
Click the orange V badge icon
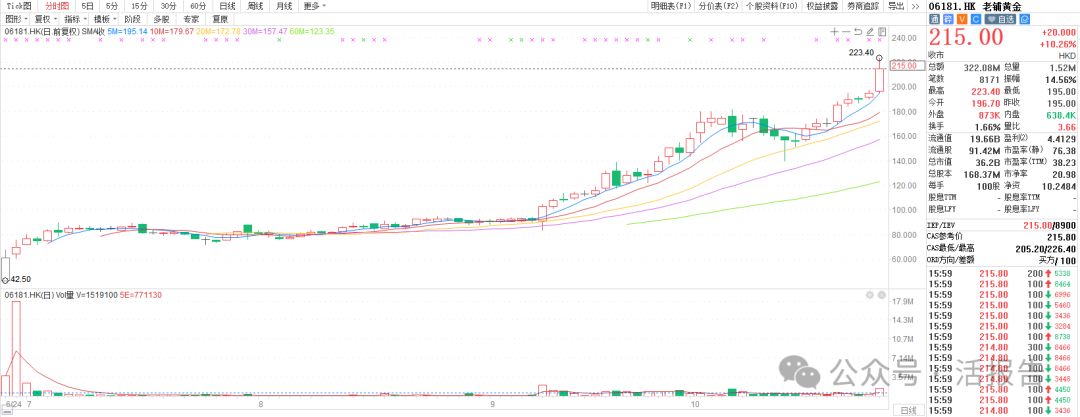click(x=960, y=19)
